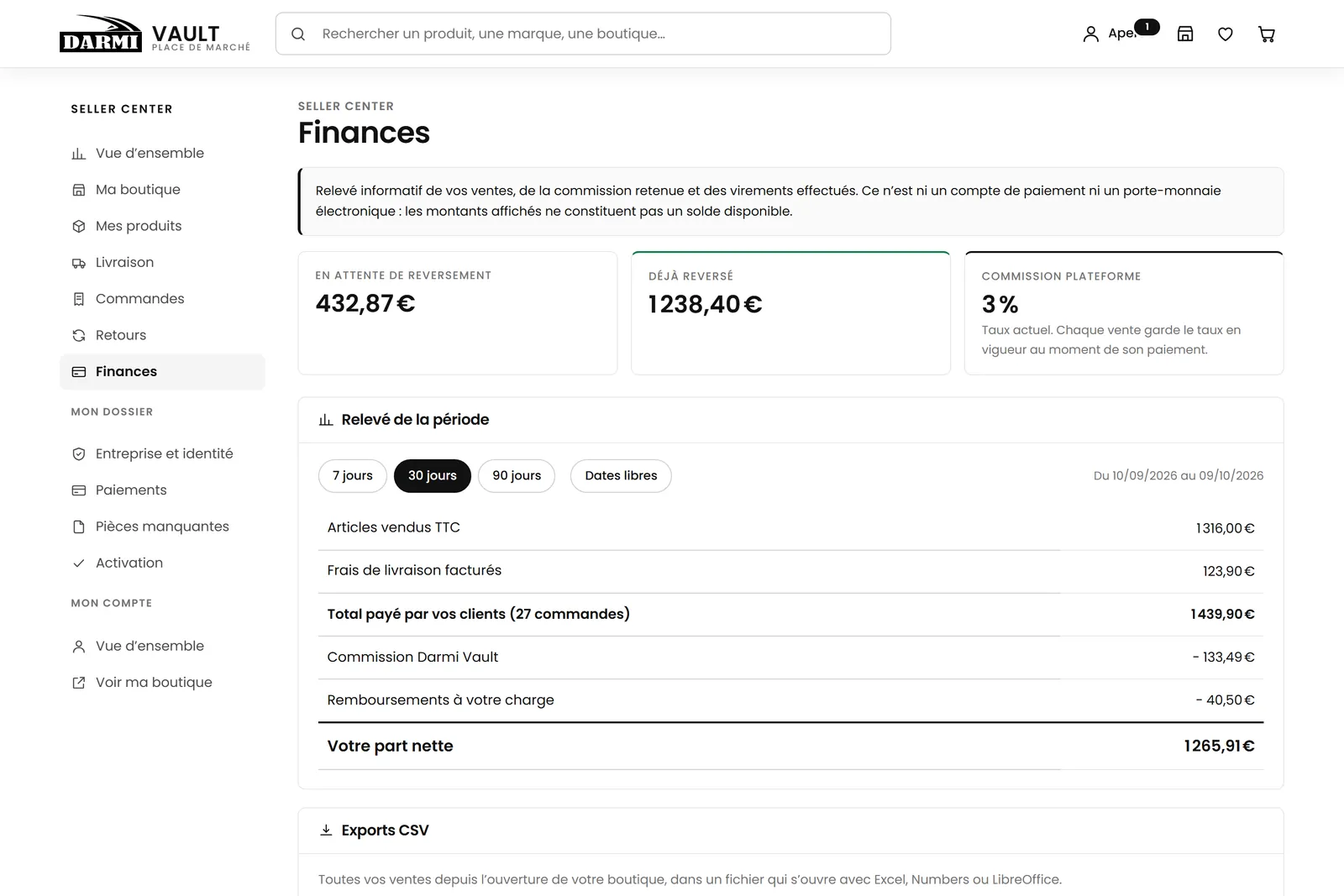The width and height of the screenshot is (1344, 896).
Task: Click the En attente de reversement card
Action: click(458, 313)
